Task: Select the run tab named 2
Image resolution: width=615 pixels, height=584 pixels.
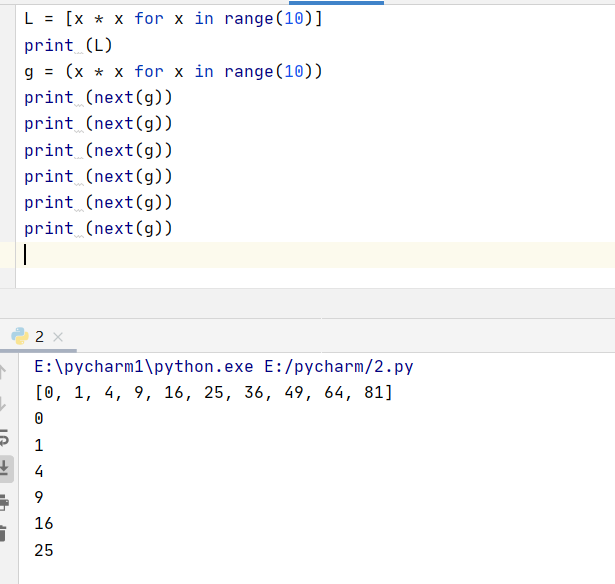Action: tap(38, 337)
